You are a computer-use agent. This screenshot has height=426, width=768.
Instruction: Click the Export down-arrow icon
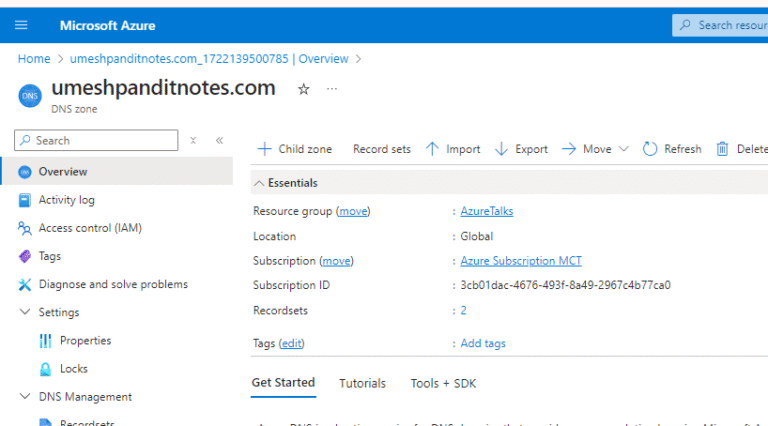(501, 149)
